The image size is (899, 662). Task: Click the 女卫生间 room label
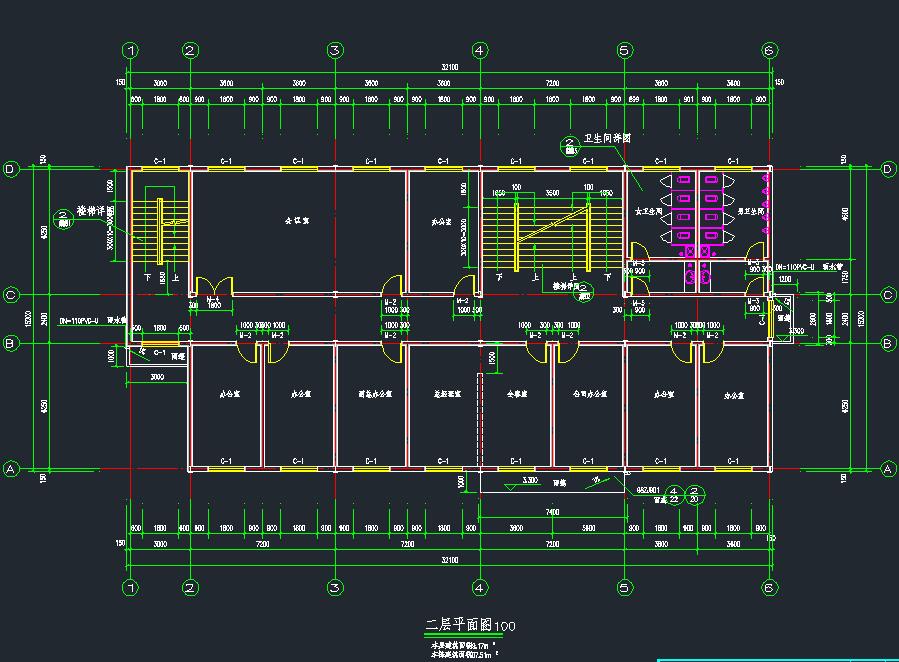(x=648, y=211)
